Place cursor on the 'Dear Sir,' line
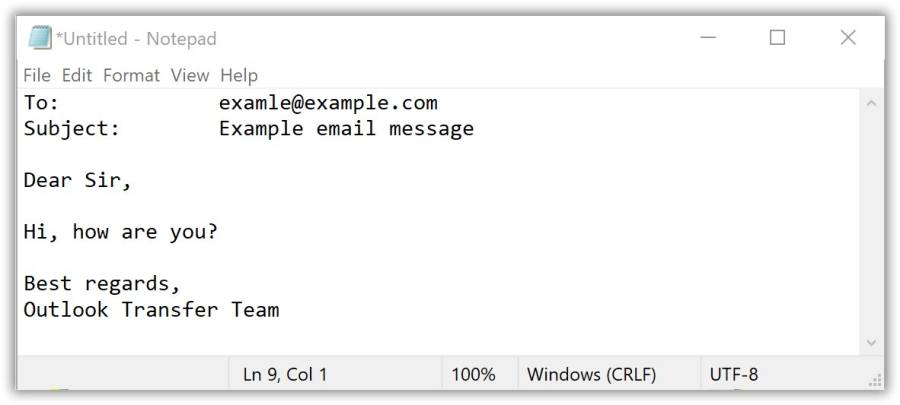Screen dimensions: 900x405 coord(77,180)
